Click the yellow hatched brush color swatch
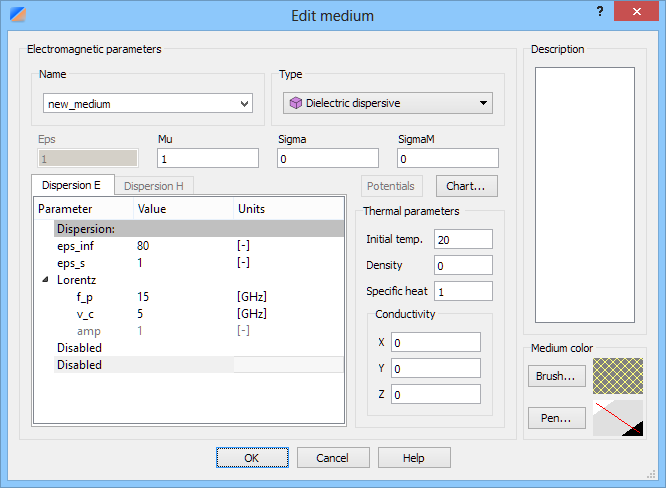This screenshot has height=488, width=666. click(618, 376)
